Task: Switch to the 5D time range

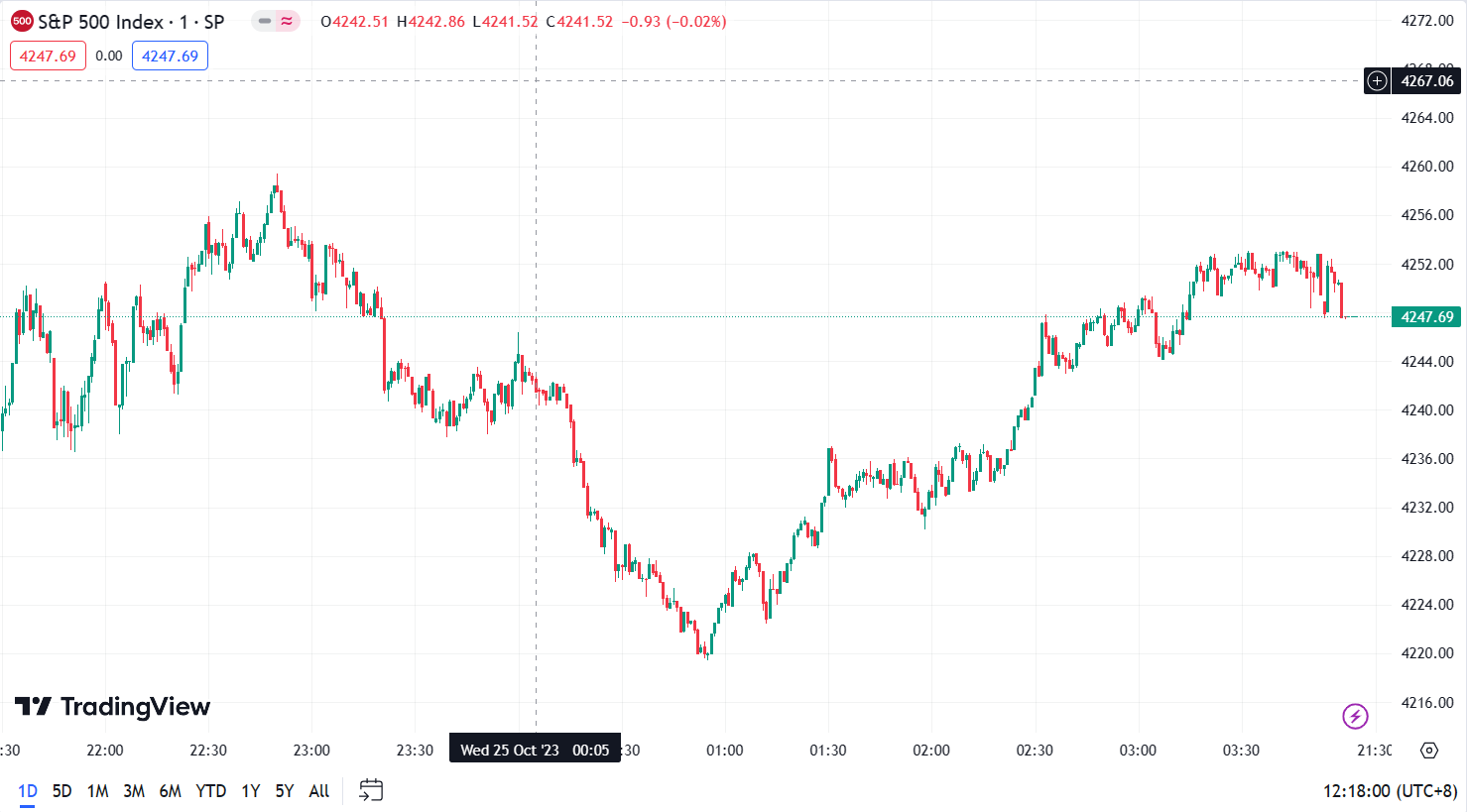Action: [61, 791]
